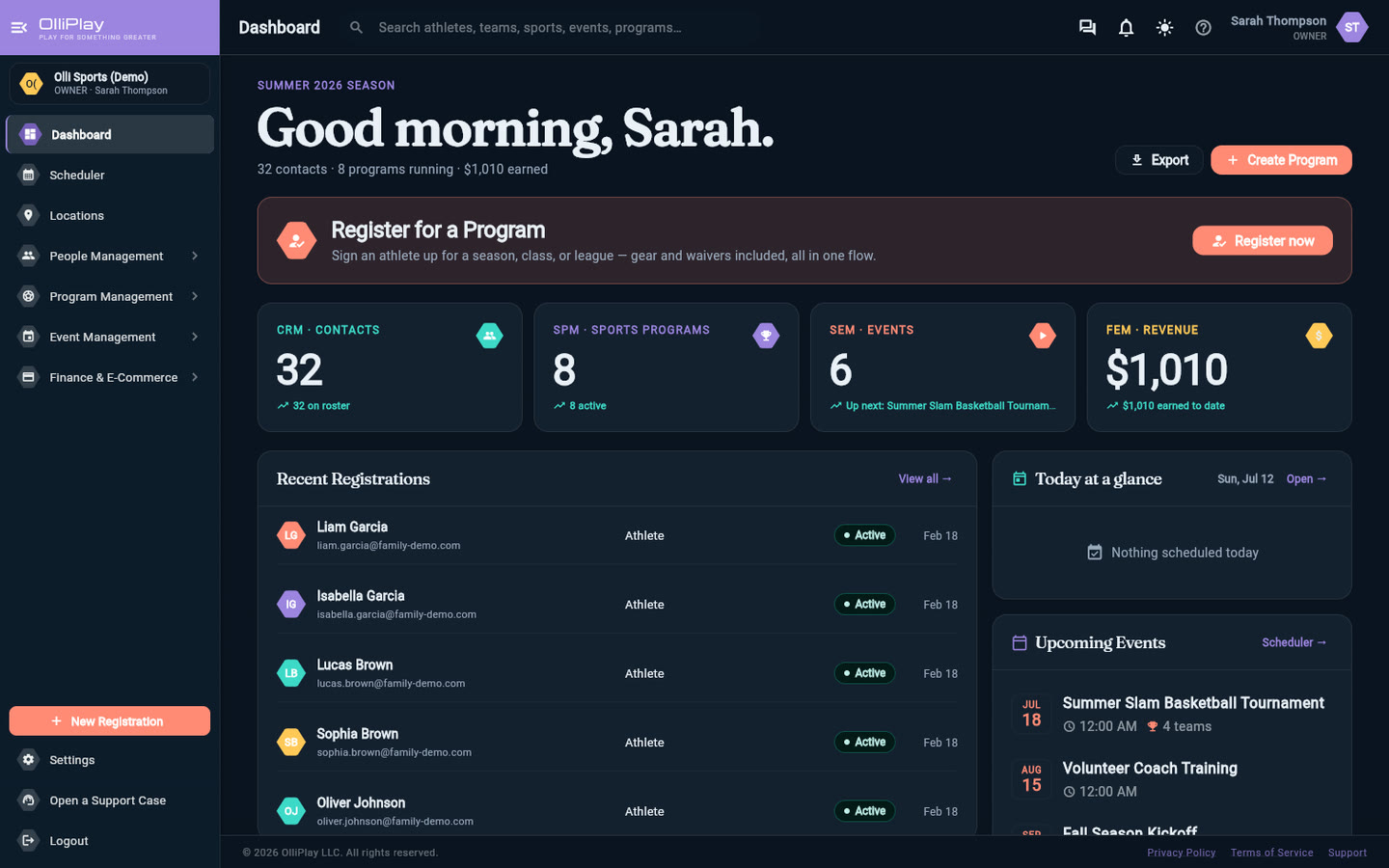Open Scheduler from the sidebar

[110, 175]
